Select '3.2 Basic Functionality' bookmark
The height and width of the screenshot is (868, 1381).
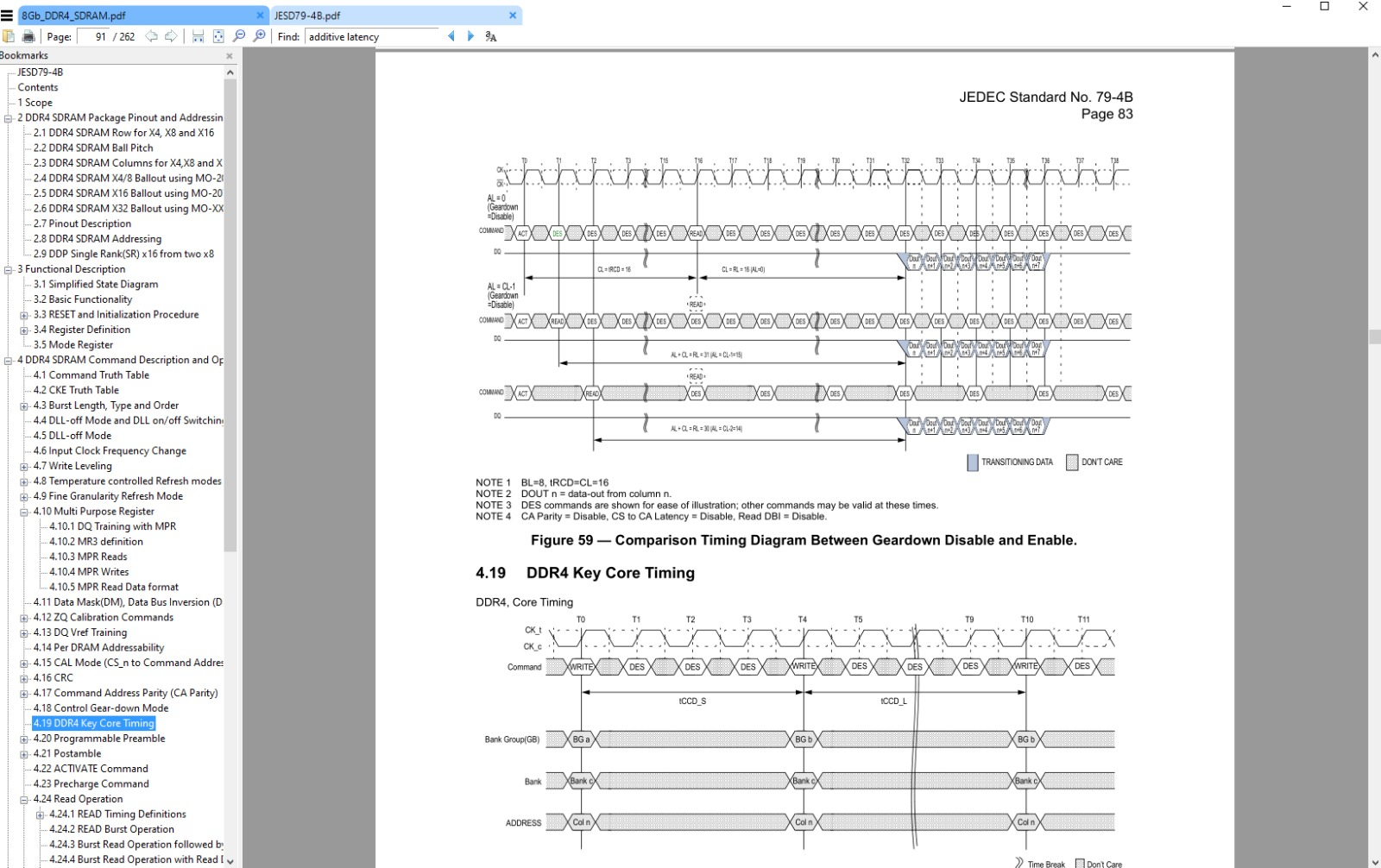(83, 299)
